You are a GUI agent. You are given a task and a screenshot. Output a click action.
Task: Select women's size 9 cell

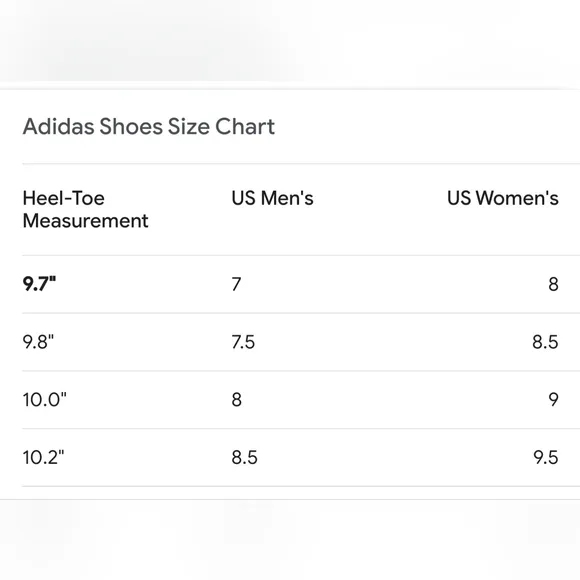tap(553, 400)
